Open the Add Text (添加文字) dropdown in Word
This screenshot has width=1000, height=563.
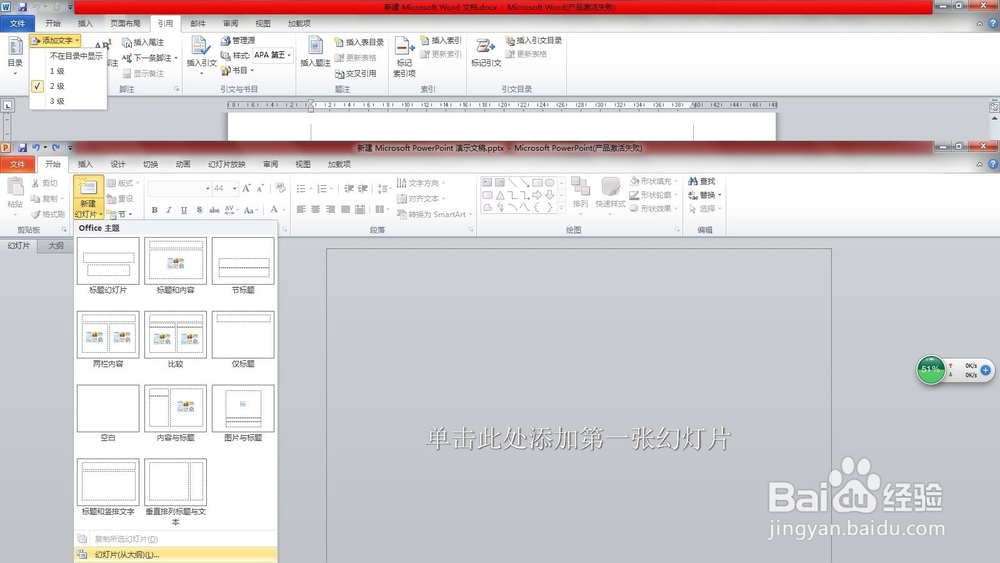[x=55, y=40]
